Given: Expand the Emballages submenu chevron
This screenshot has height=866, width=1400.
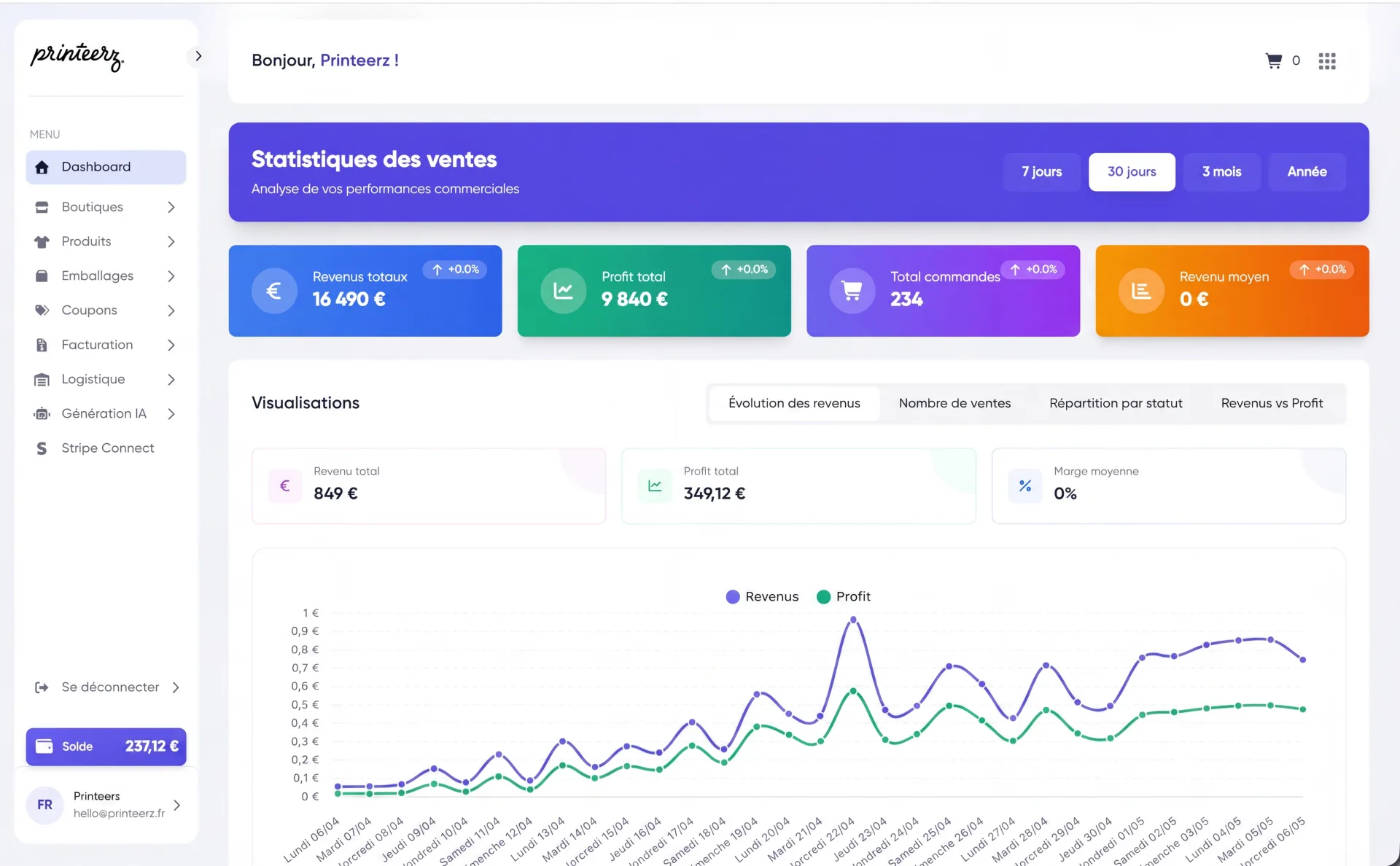Looking at the screenshot, I should point(171,276).
